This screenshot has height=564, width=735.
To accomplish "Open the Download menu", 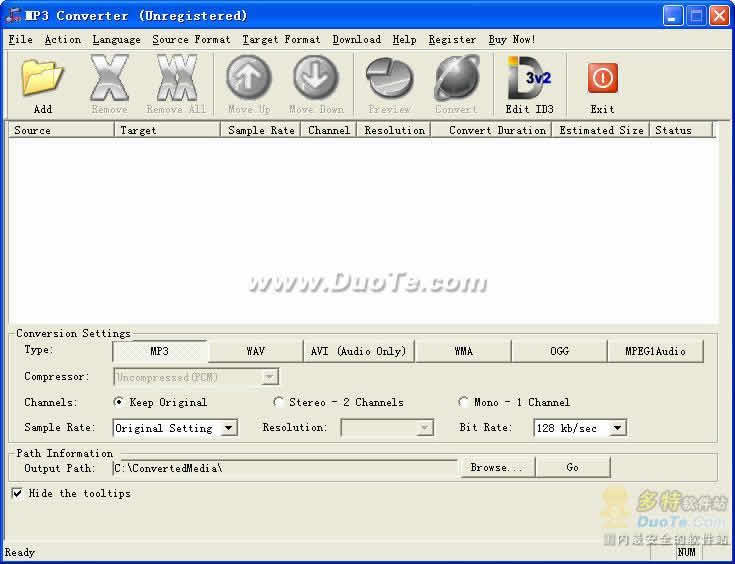I will 357,40.
